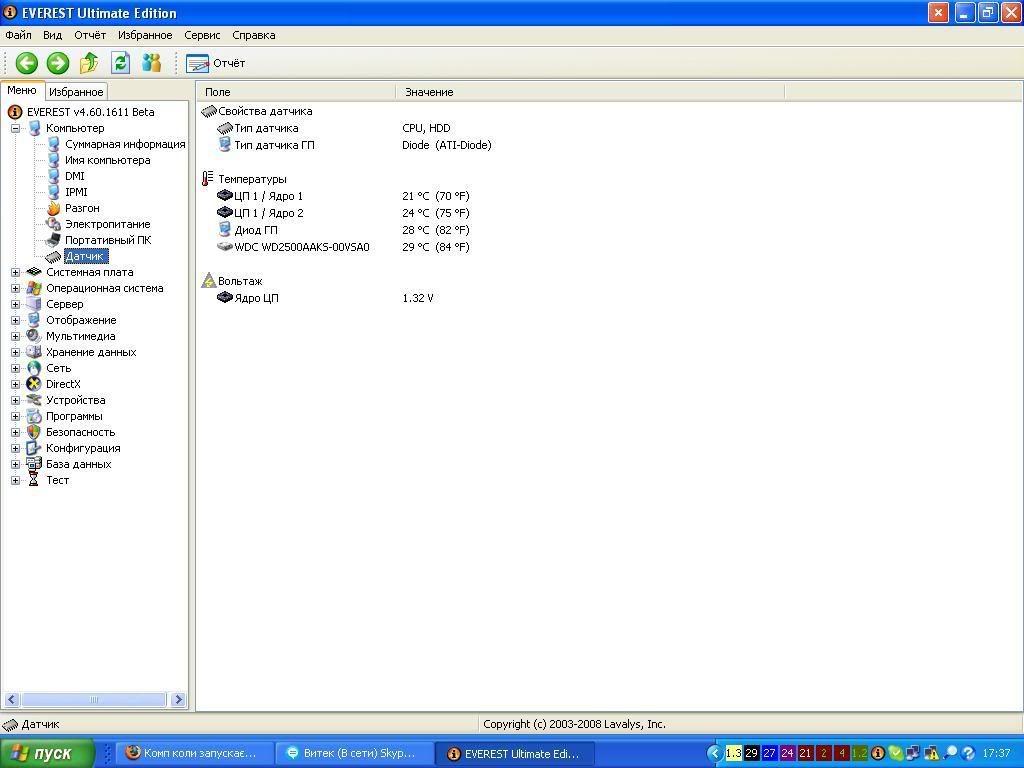Viewport: 1024px width, 768px height.
Task: Expand the Тест node
Action: coord(15,480)
